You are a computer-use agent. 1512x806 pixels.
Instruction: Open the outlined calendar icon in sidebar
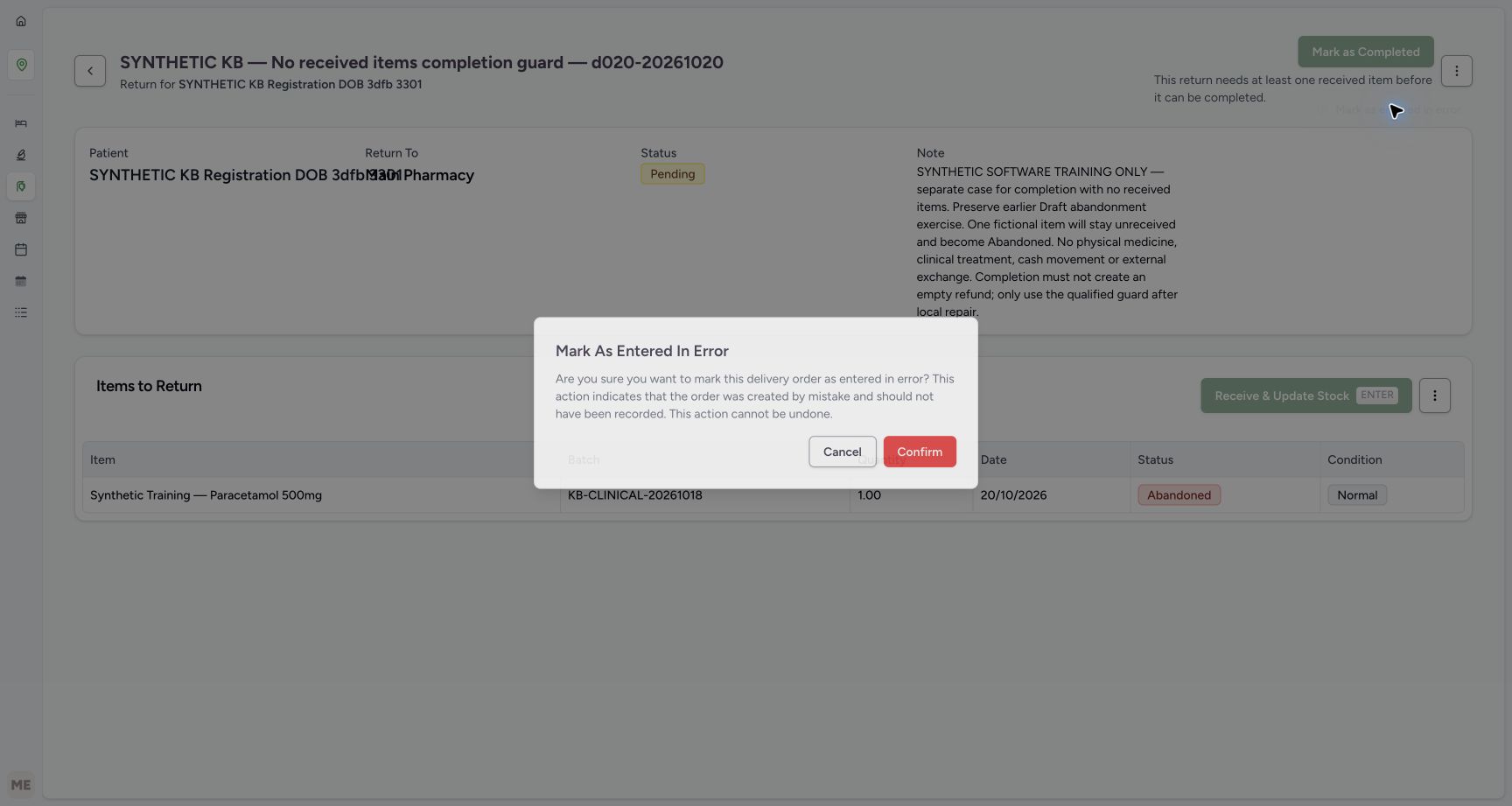[x=21, y=249]
